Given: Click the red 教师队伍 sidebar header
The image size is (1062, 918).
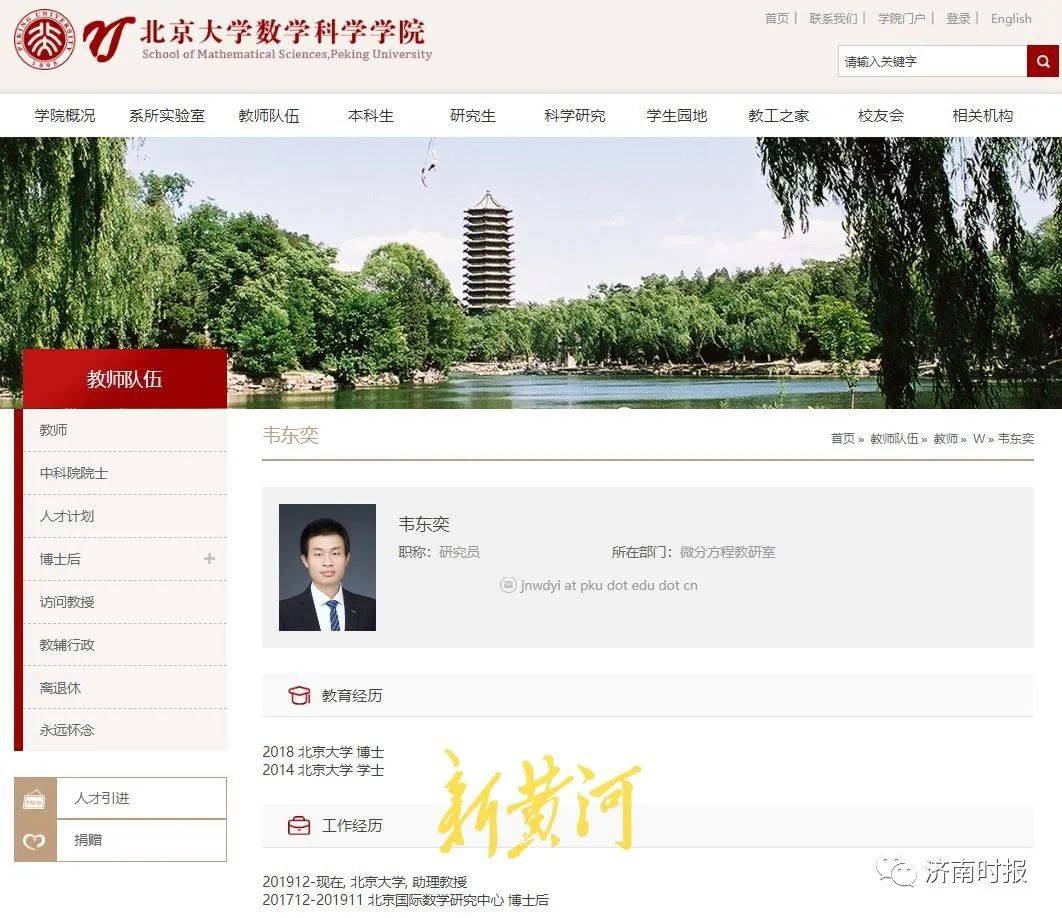Looking at the screenshot, I should coord(125,379).
